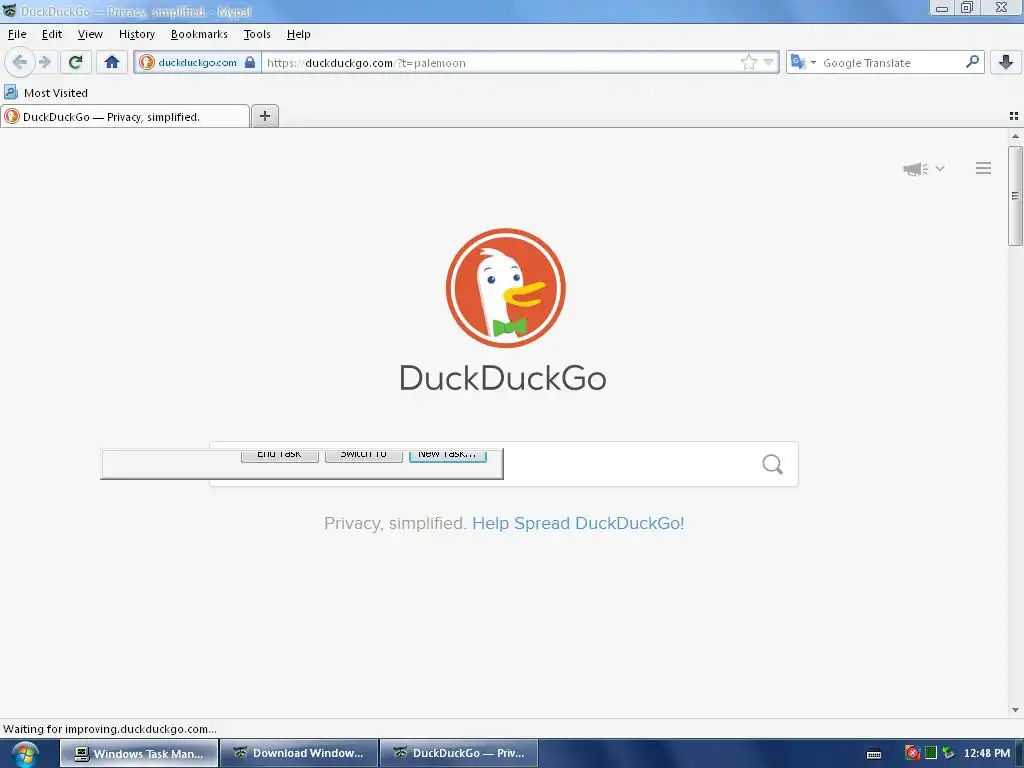Image resolution: width=1024 pixels, height=768 pixels.
Task: Click the green CPU meter tray icon
Action: 931,753
